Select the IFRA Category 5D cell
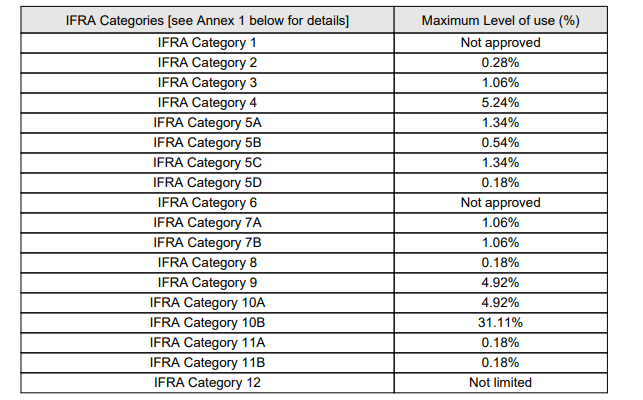The width and height of the screenshot is (643, 400). 207,183
